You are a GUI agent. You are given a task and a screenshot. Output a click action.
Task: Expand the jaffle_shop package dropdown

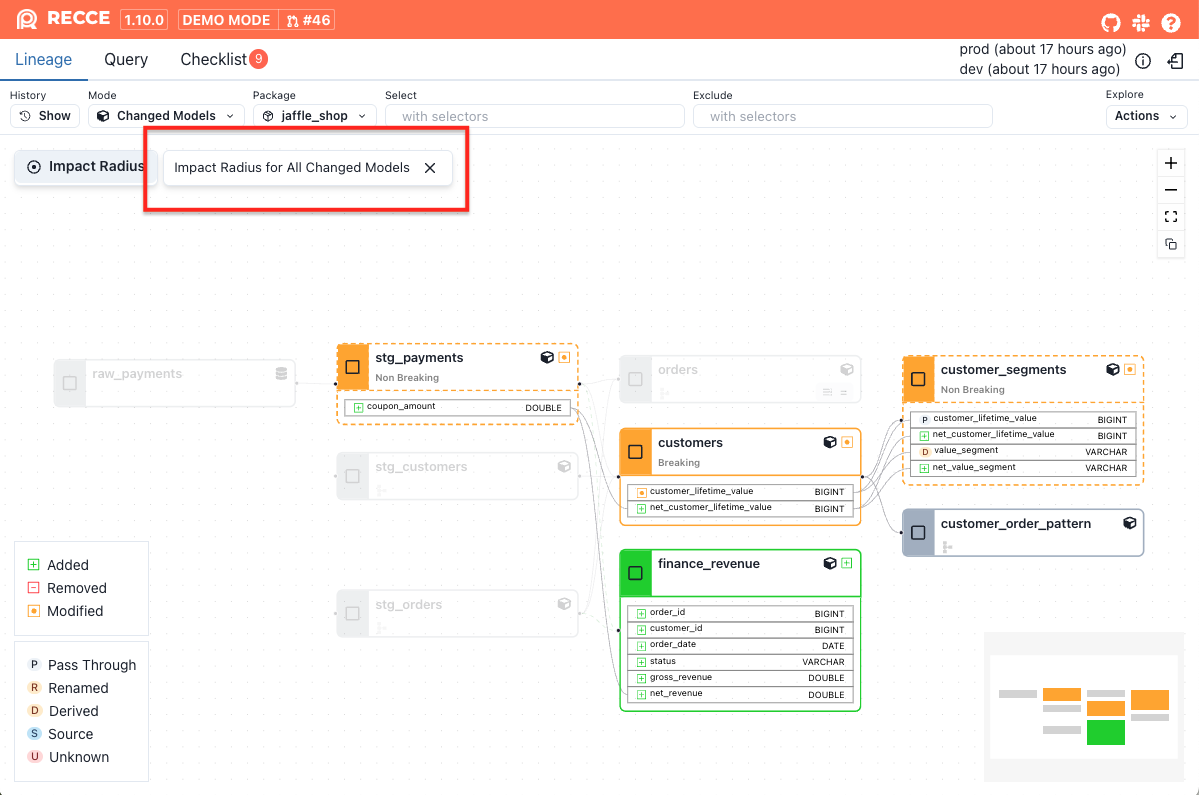pos(314,116)
